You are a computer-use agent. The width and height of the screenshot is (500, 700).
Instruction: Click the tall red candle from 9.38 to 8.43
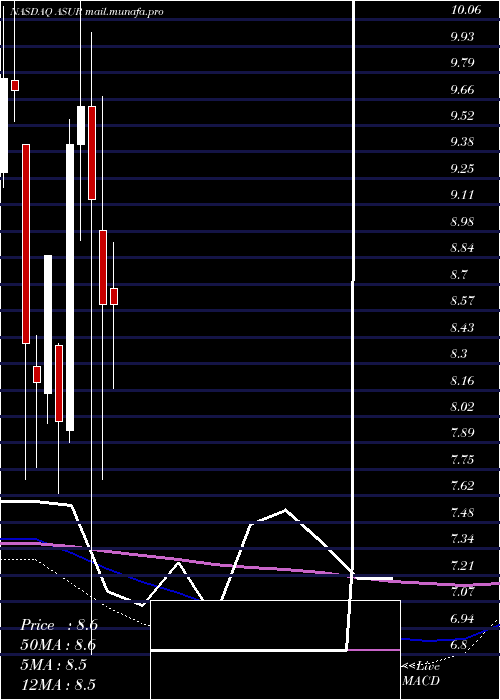(x=26, y=244)
